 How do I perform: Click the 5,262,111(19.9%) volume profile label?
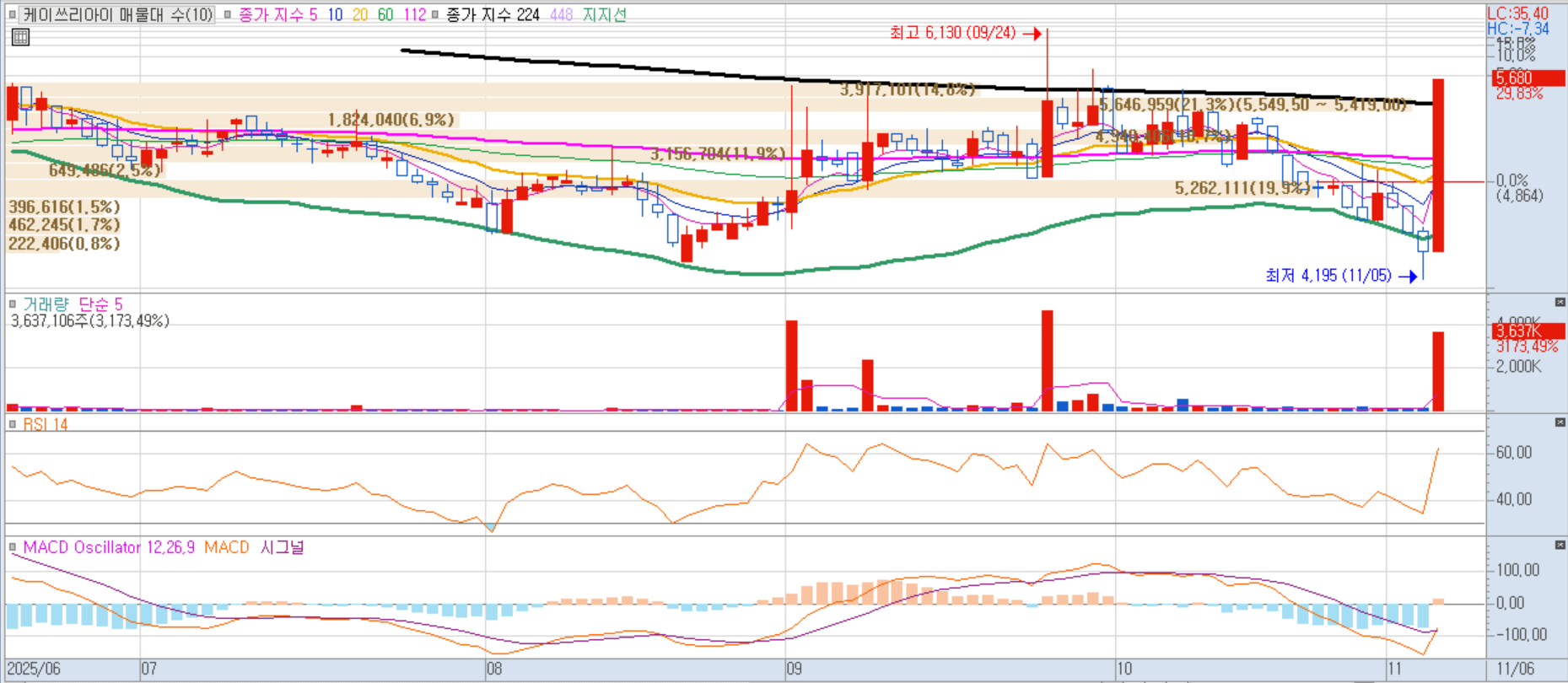tap(1242, 187)
